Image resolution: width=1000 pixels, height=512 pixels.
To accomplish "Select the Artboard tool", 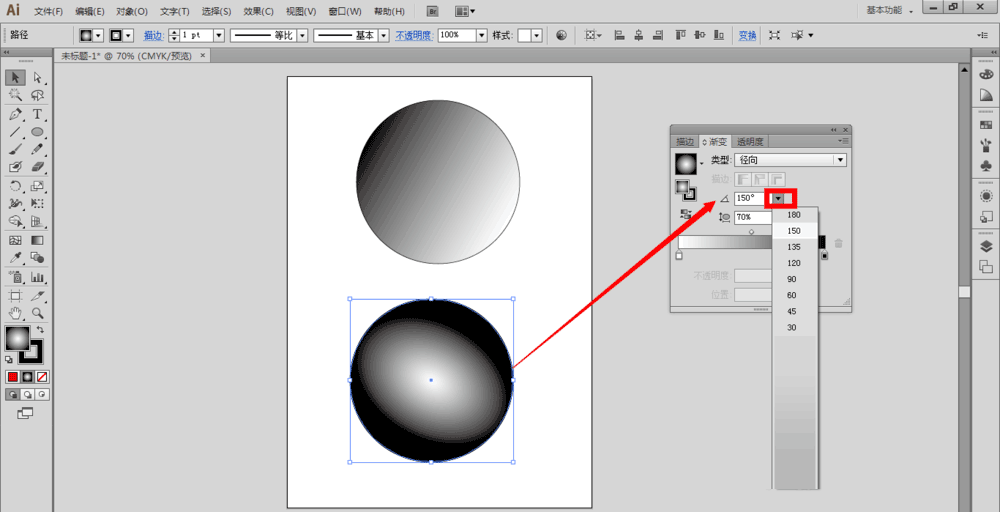I will 15,296.
